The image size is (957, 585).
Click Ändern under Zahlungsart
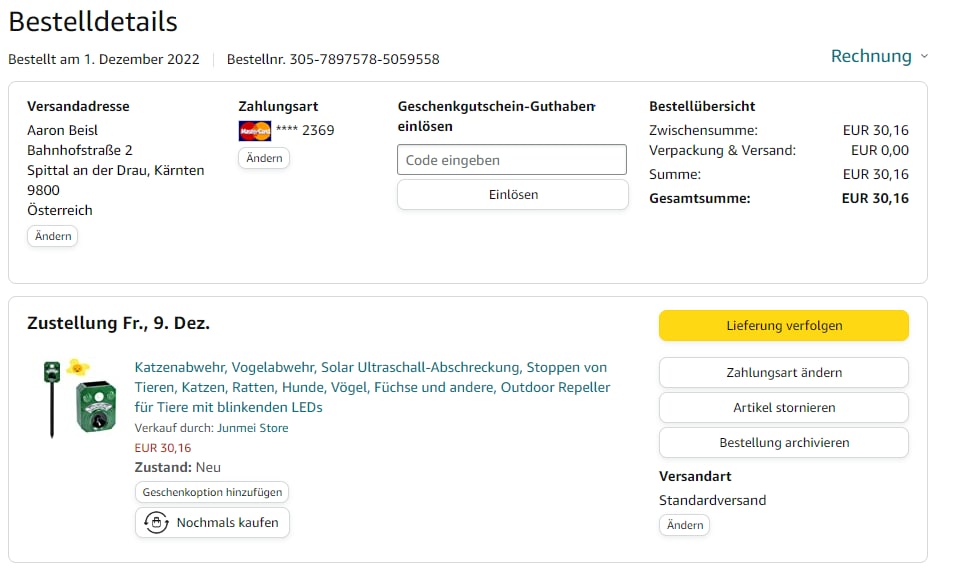point(264,158)
